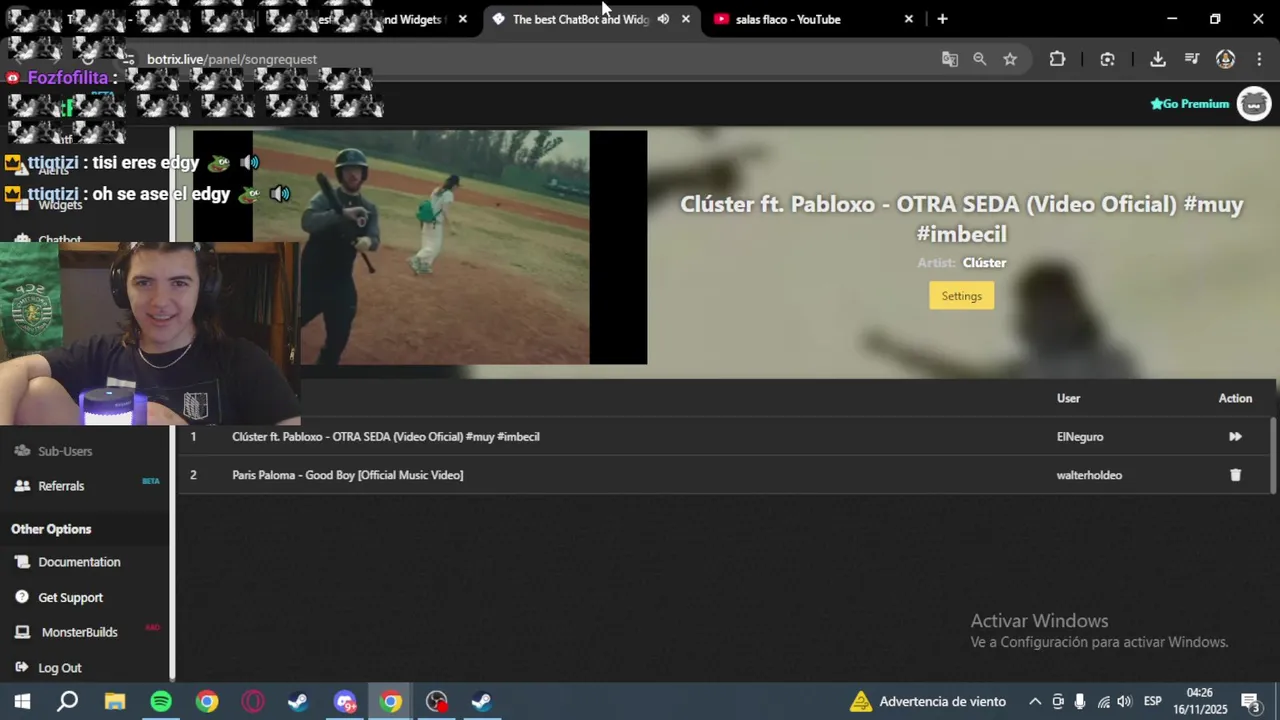Click the requester name walterholdeo
The width and height of the screenshot is (1280, 720).
[1089, 475]
